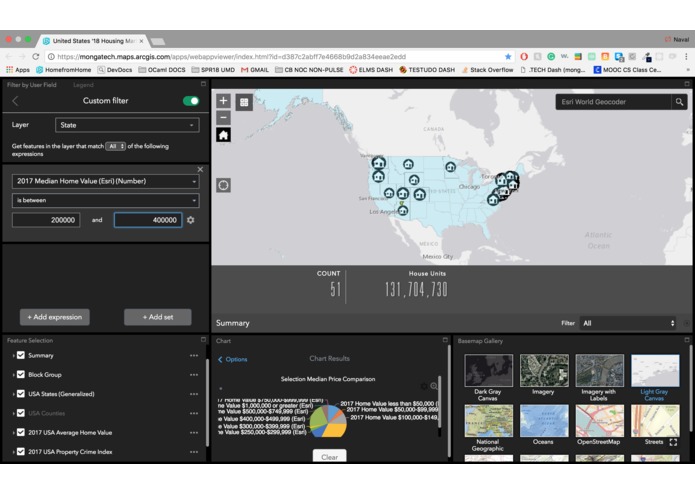
Task: Click the Feature Selection panel scrollbar
Action: (x=207, y=402)
